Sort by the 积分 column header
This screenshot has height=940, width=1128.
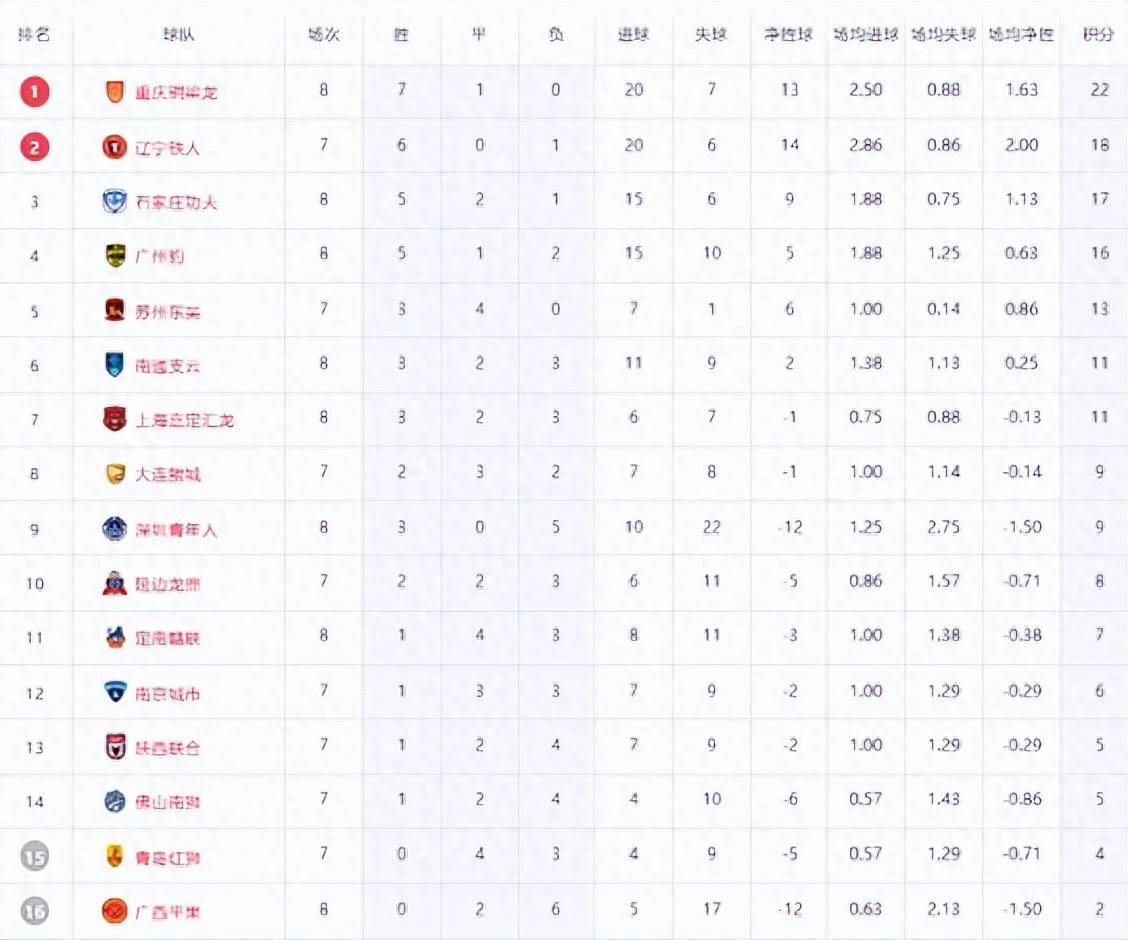point(1098,34)
